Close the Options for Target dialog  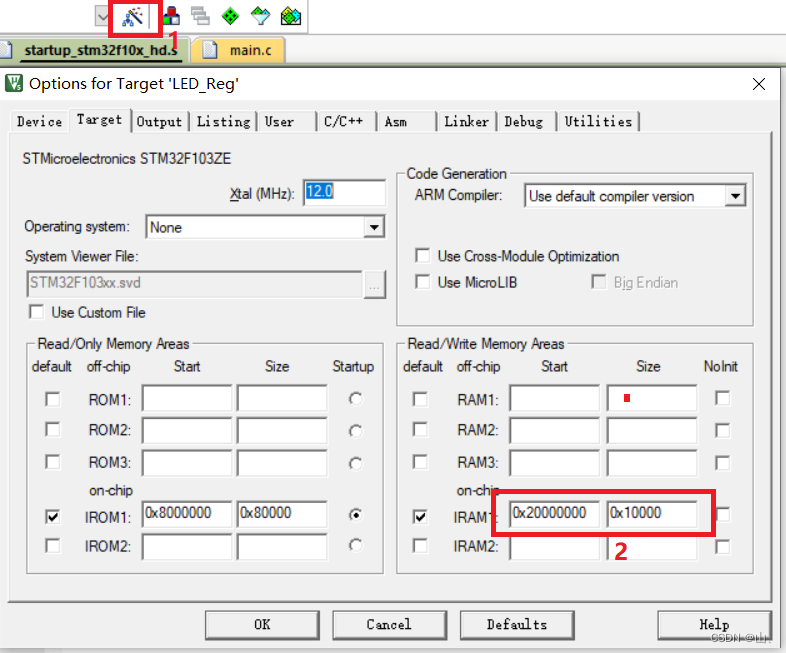tap(758, 84)
